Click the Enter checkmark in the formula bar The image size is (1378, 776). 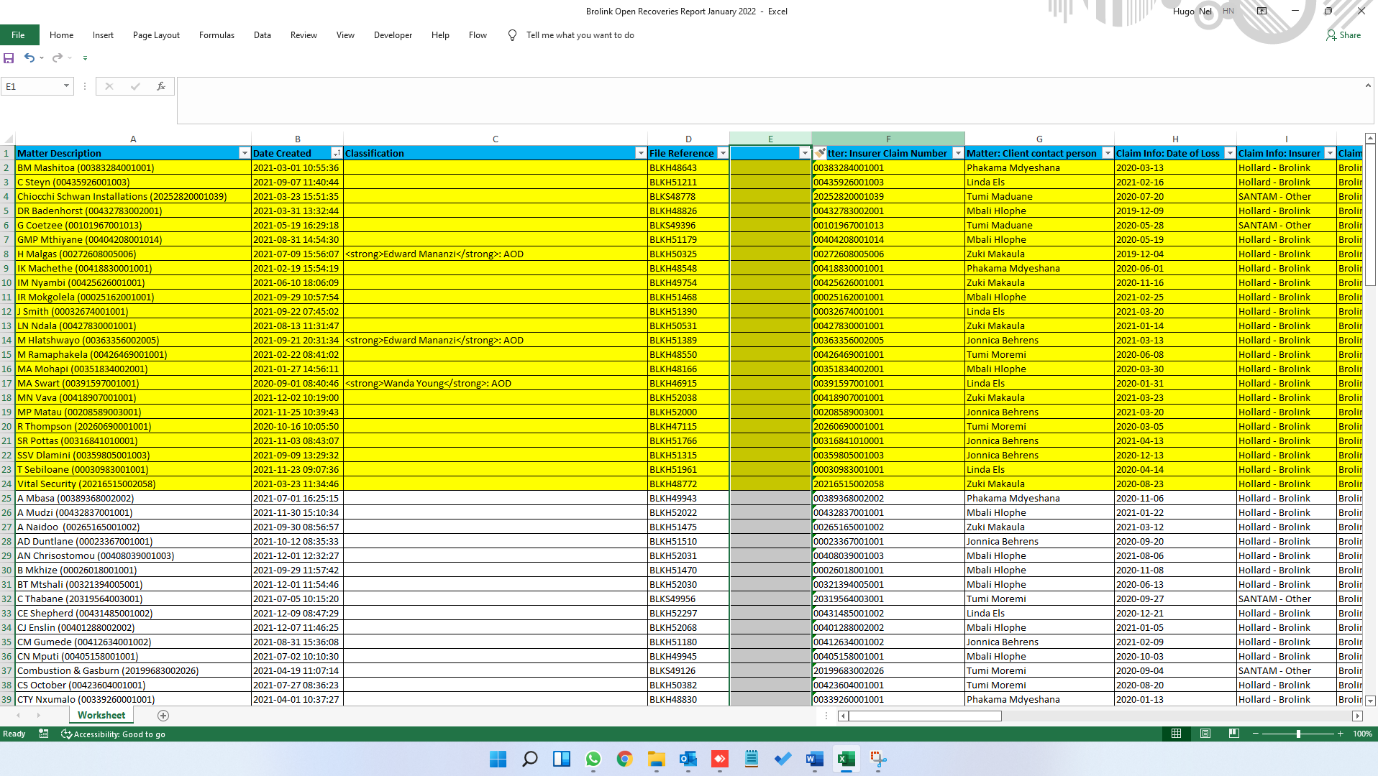point(135,87)
